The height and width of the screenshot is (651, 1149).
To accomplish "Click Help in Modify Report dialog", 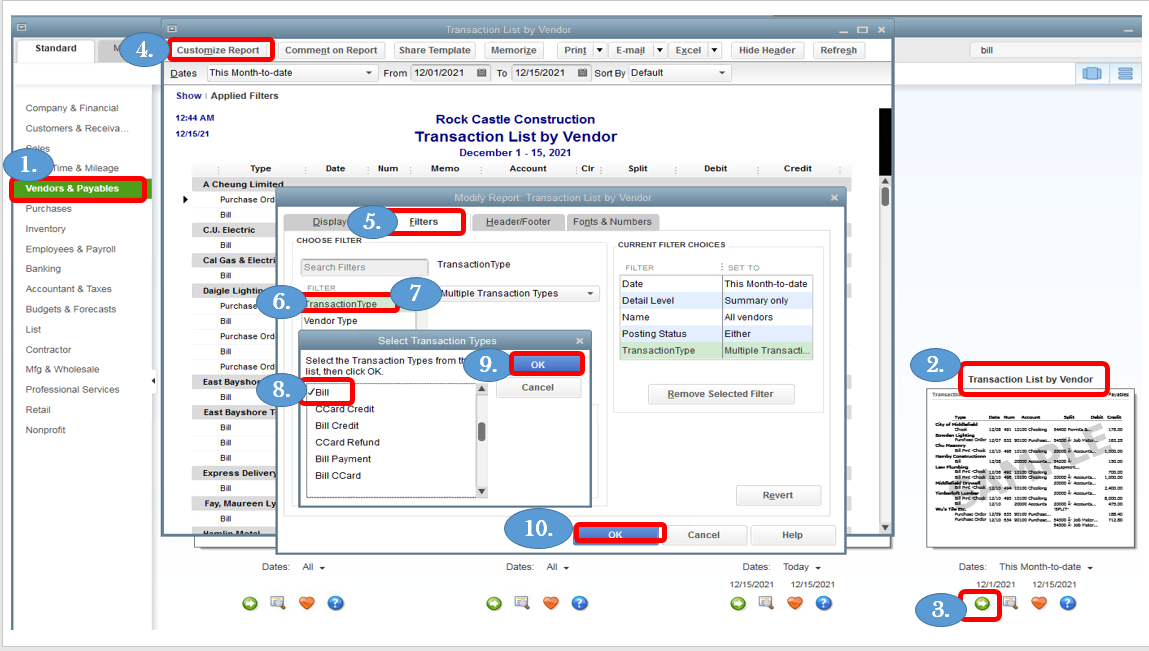I will (792, 534).
